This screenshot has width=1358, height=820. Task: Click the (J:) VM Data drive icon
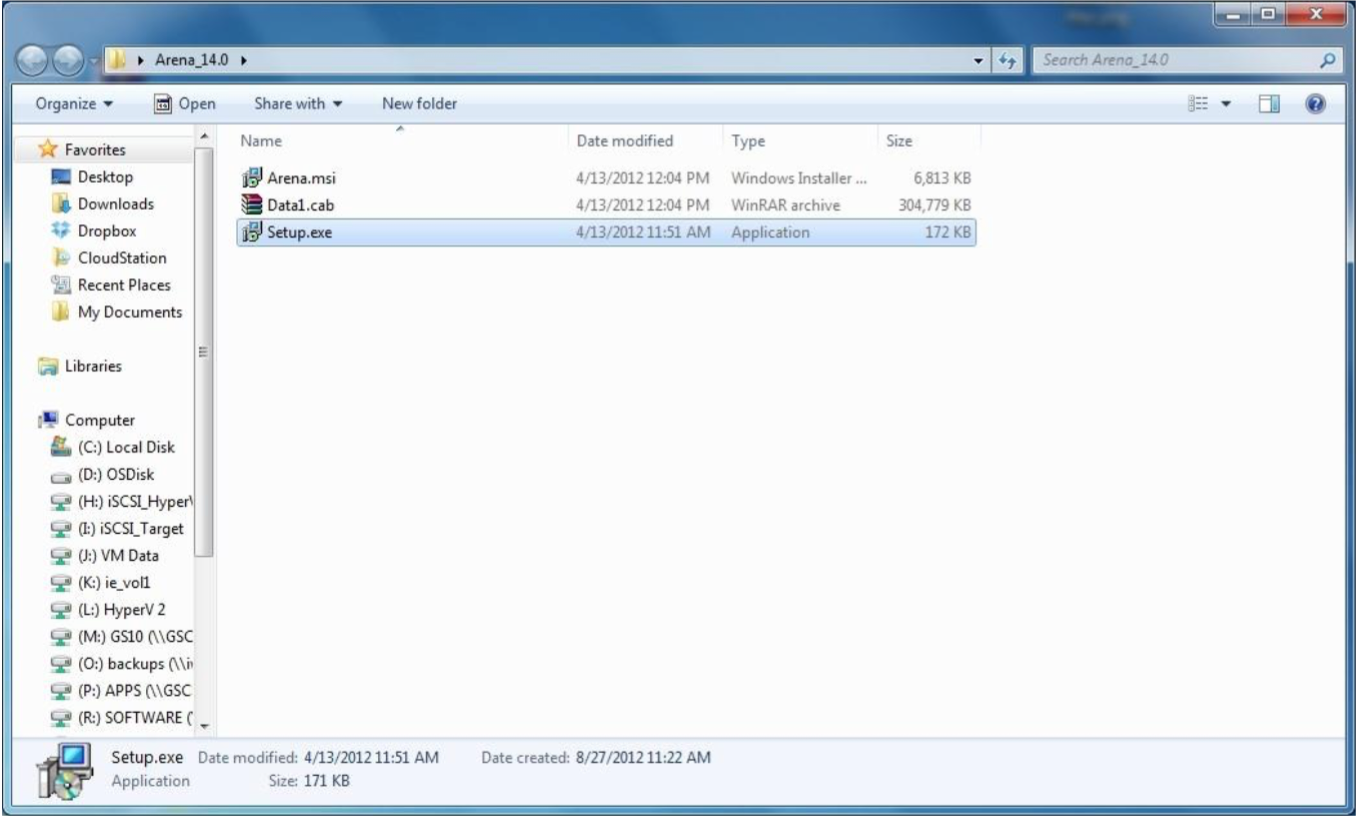pyautogui.click(x=59, y=556)
